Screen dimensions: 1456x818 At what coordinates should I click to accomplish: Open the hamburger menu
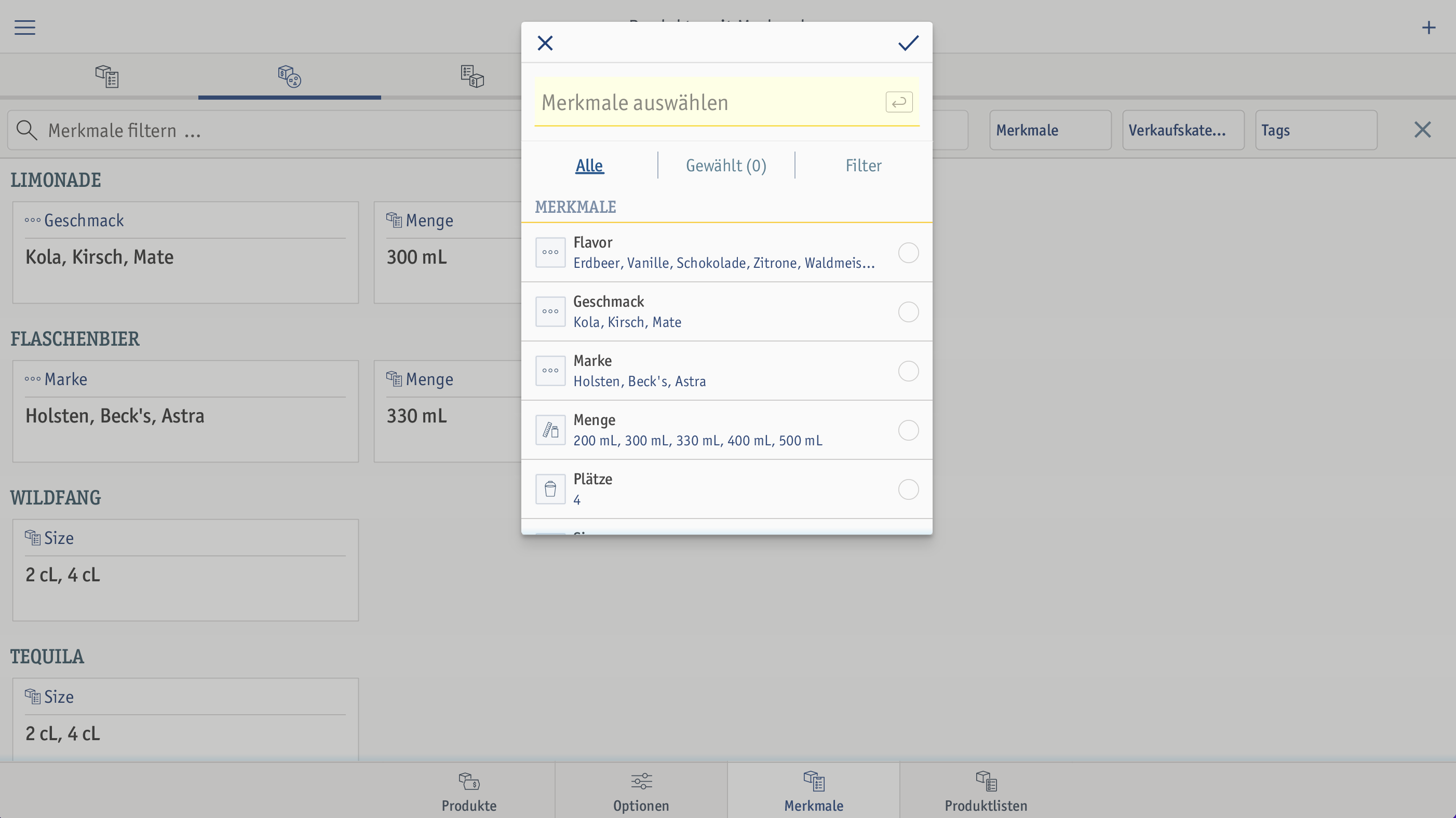pyautogui.click(x=25, y=27)
